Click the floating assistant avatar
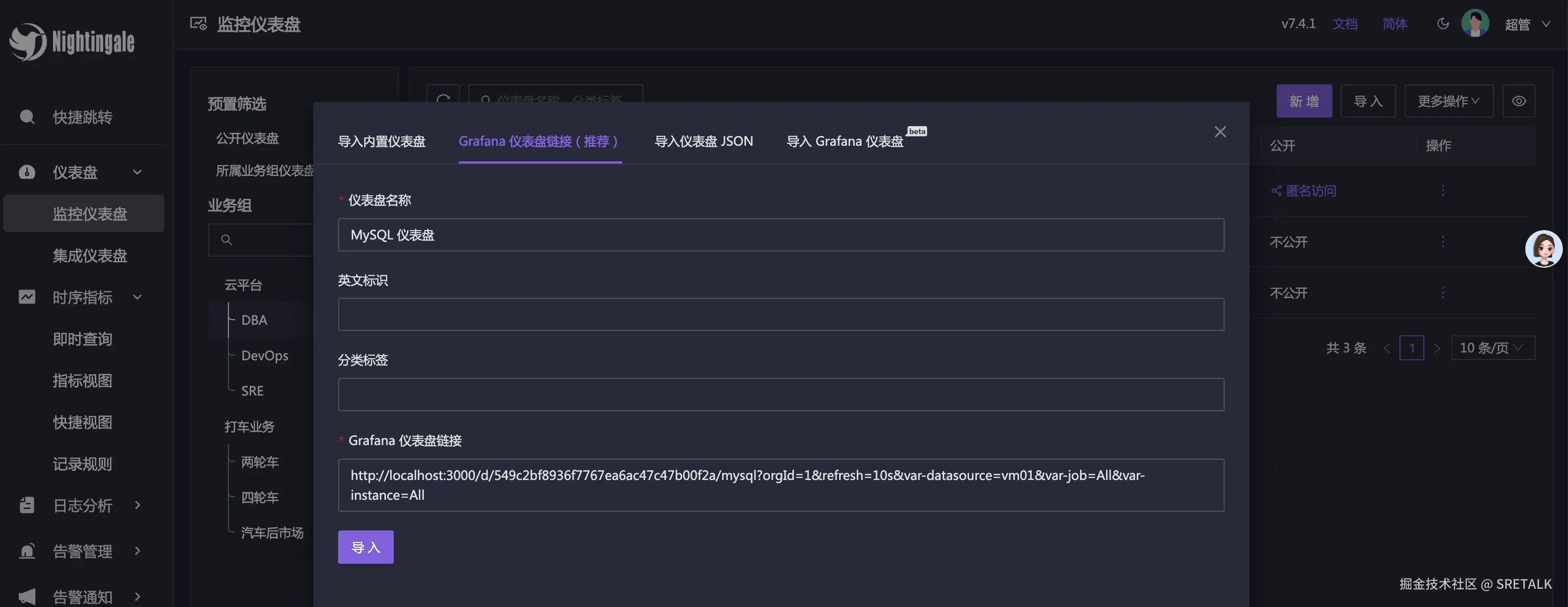 (1543, 248)
